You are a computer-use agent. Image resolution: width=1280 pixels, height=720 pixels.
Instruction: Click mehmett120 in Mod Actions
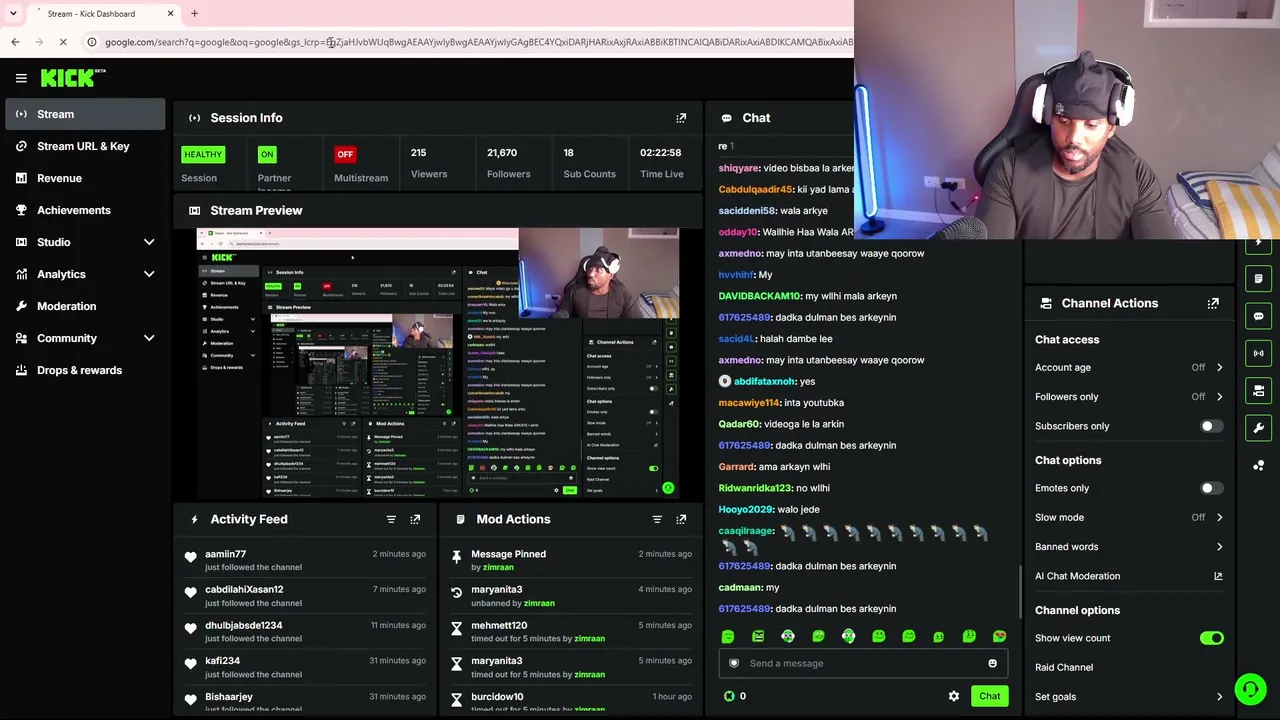(499, 625)
